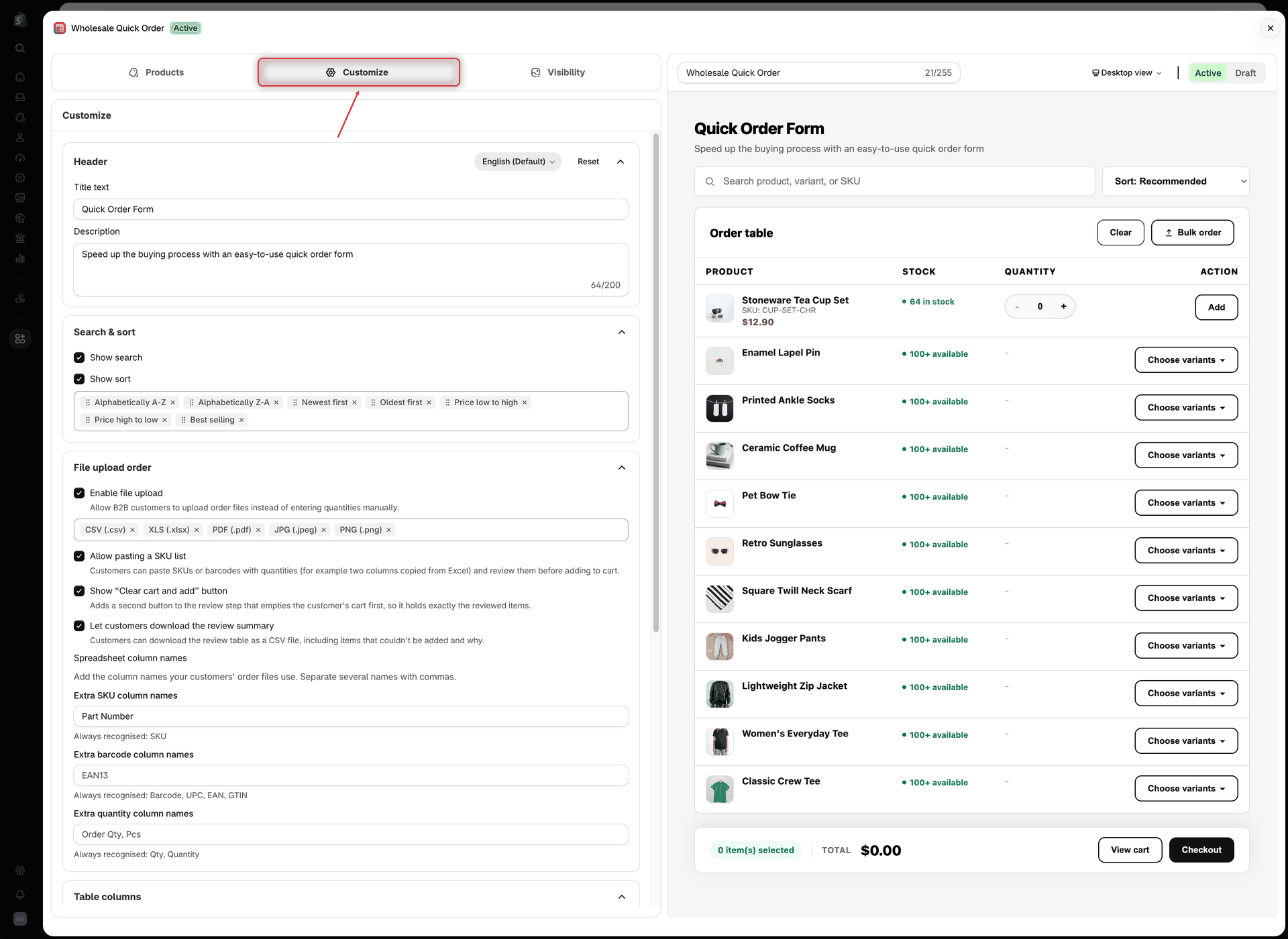Open Discounts badge icon in sidebar
Image resolution: width=1288 pixels, height=939 pixels.
(x=20, y=178)
